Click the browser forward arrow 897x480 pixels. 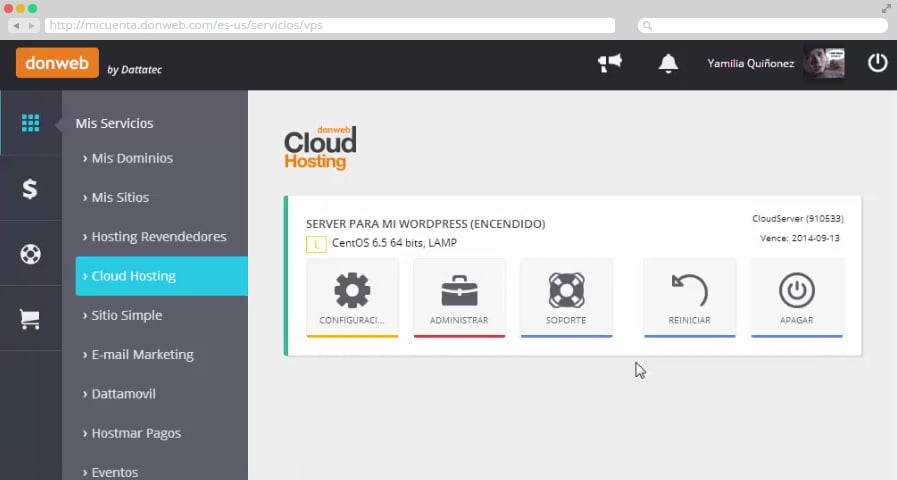point(31,26)
